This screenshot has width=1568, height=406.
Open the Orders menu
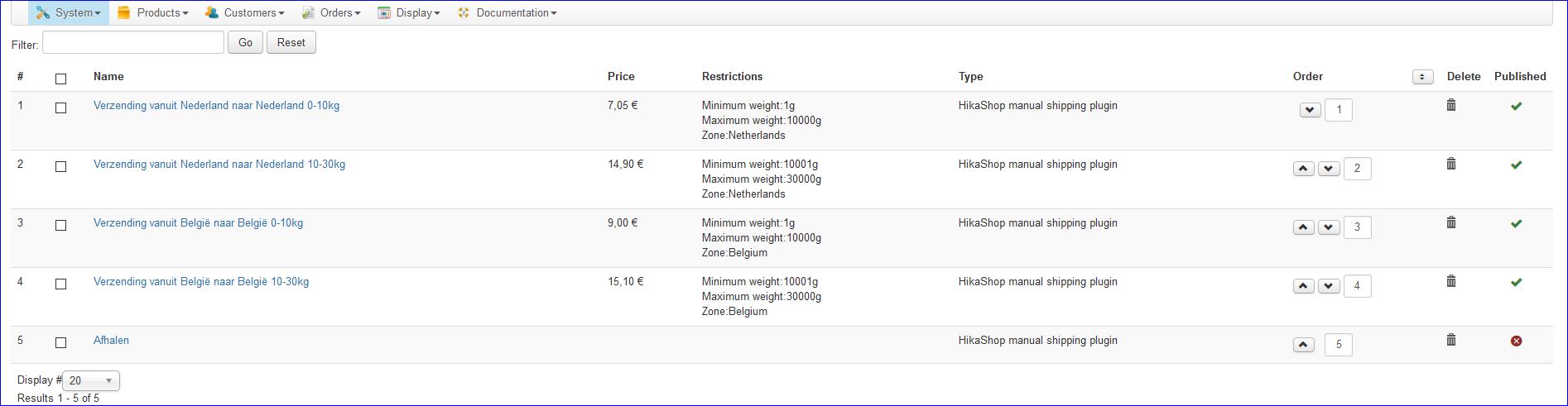point(331,12)
